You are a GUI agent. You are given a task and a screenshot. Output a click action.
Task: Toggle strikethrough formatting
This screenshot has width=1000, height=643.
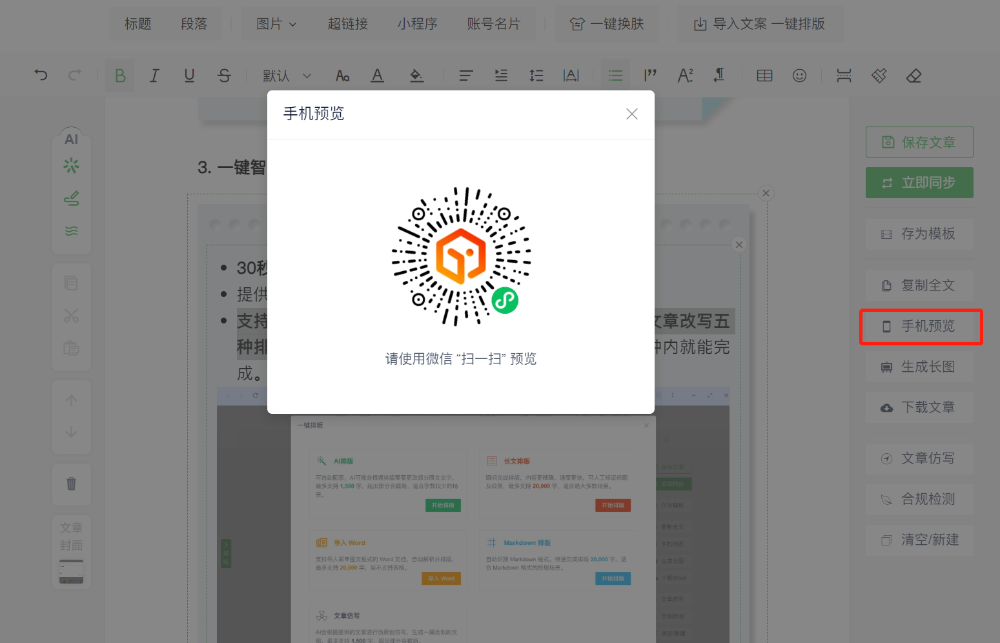coord(224,76)
